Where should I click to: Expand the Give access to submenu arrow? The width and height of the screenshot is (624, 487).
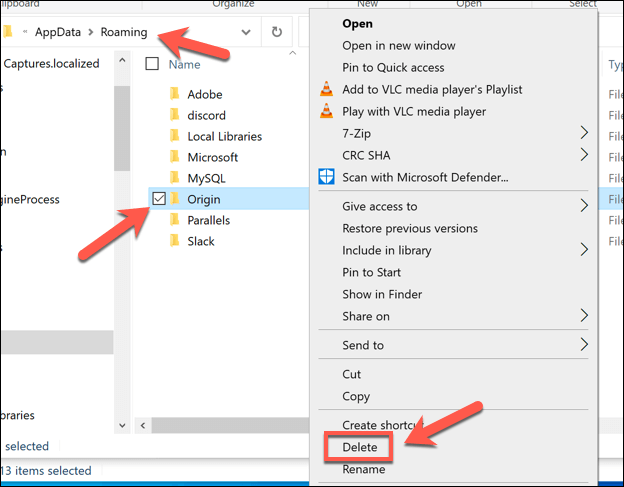584,206
